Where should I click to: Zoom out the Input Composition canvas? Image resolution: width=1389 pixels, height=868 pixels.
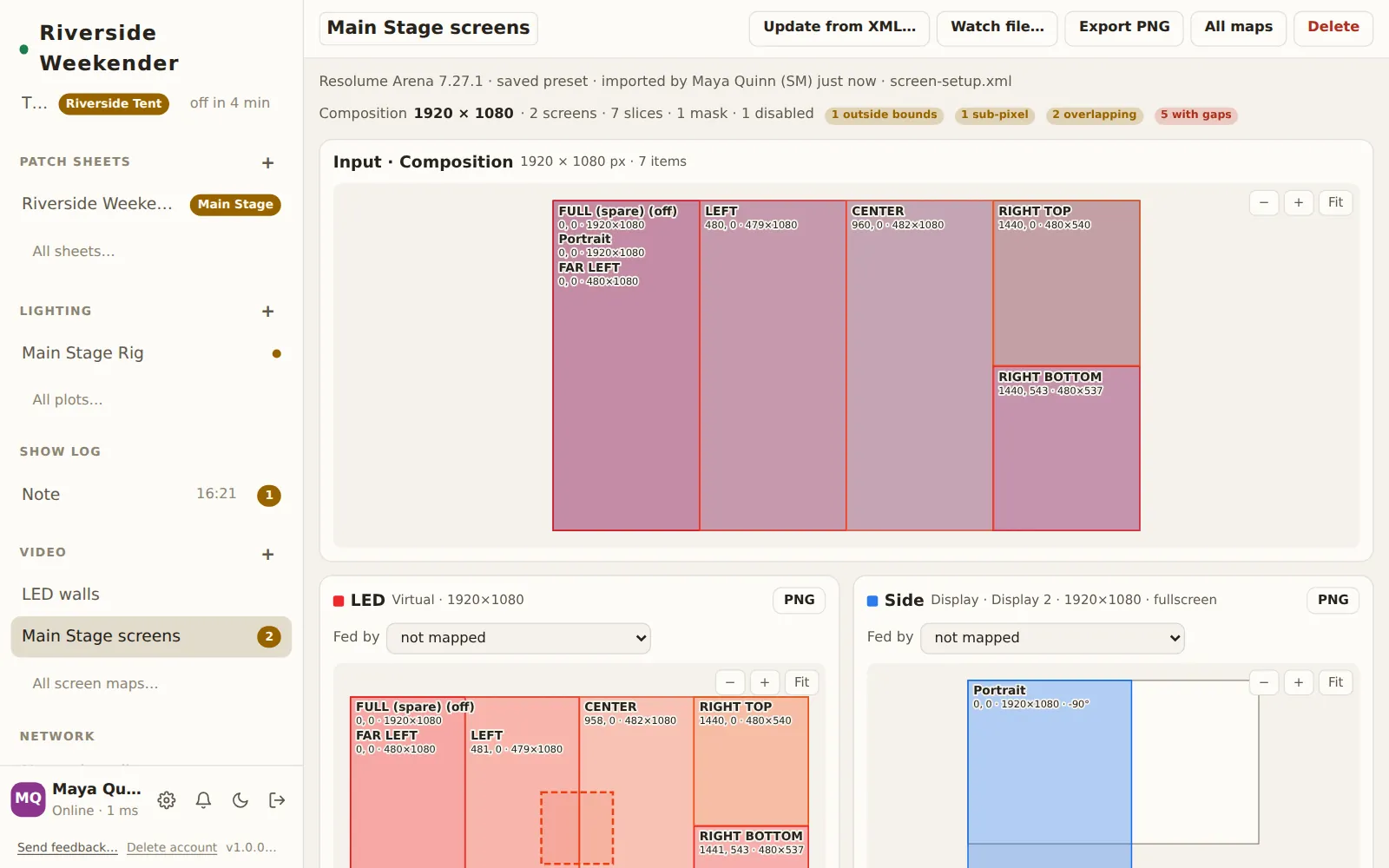point(1264,202)
